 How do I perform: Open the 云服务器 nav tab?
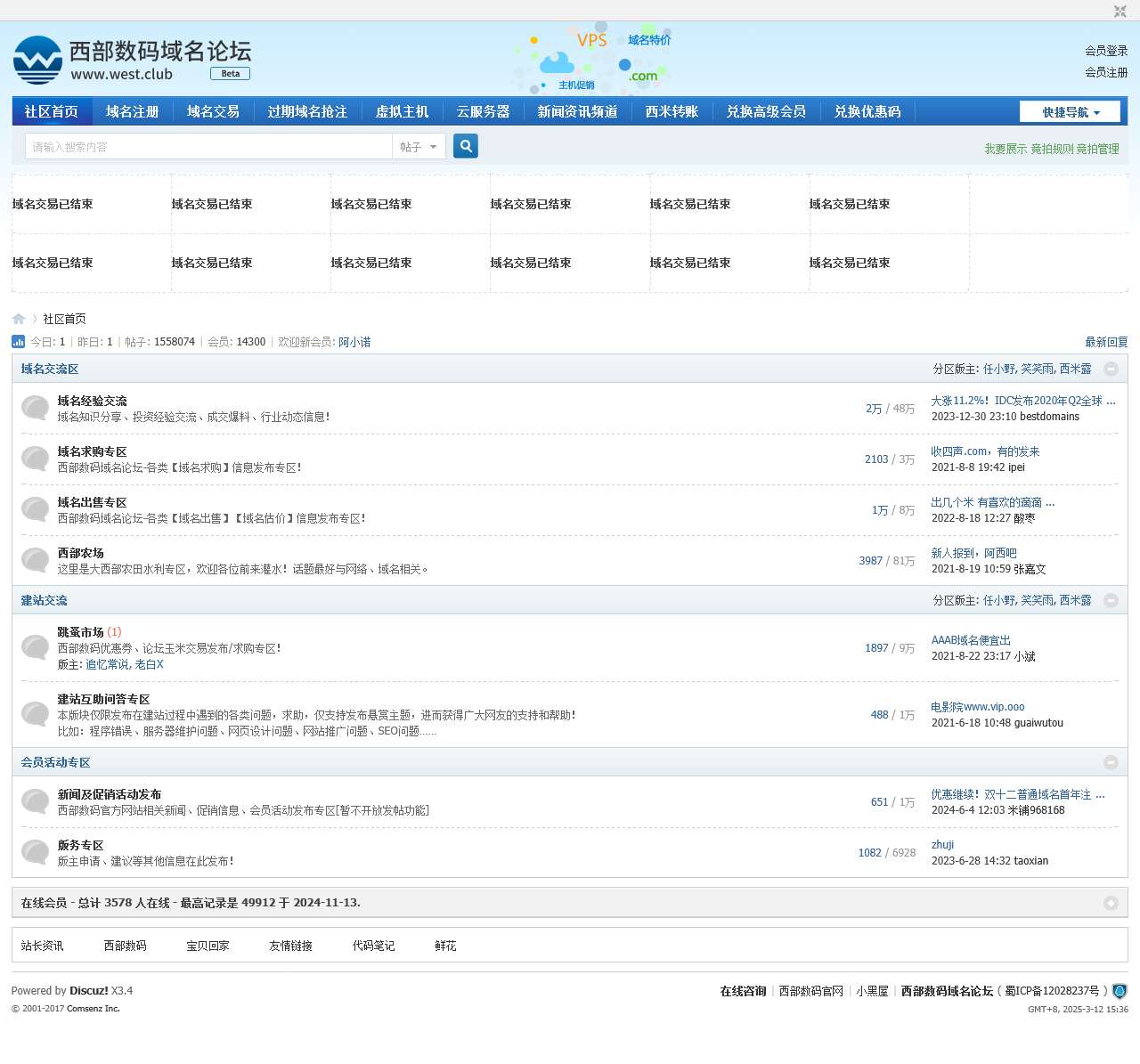[484, 111]
